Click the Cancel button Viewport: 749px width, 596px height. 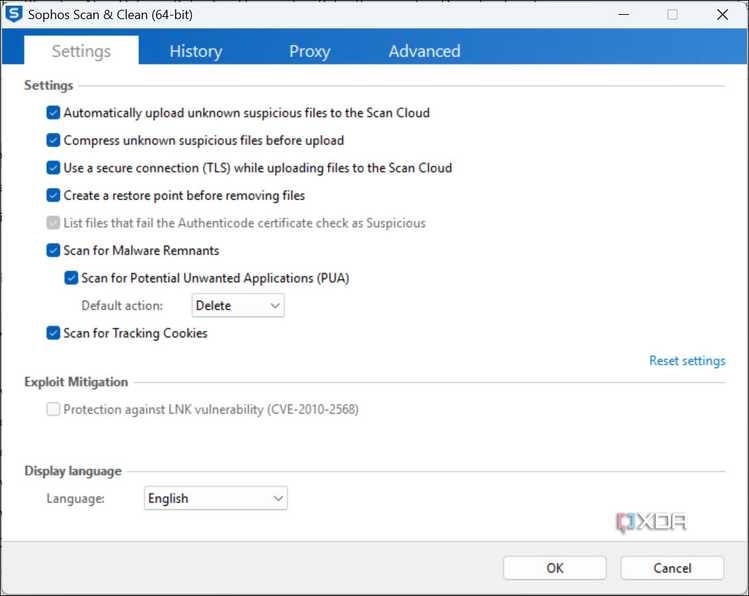672,568
